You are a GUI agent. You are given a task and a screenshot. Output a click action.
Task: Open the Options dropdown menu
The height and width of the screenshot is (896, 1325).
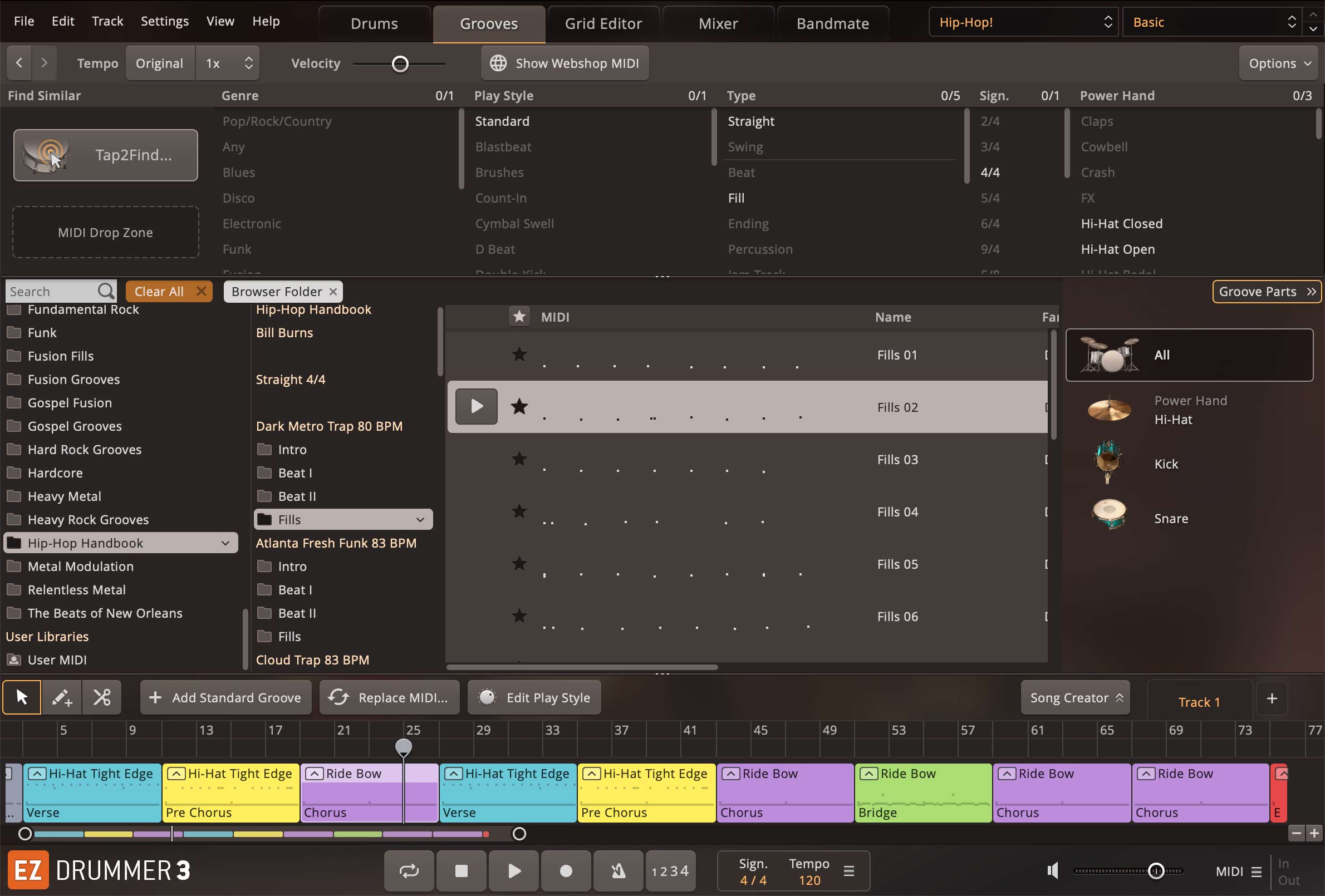coord(1279,63)
